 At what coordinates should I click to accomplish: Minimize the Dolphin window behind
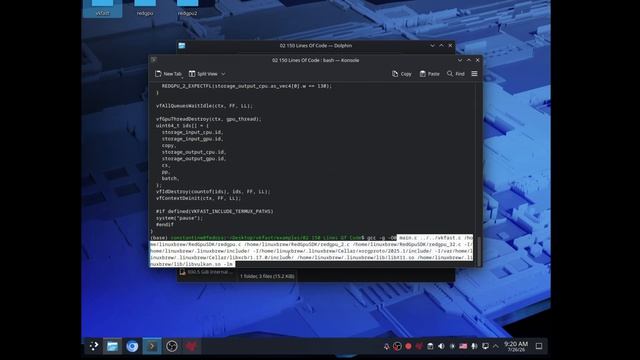pos(432,46)
